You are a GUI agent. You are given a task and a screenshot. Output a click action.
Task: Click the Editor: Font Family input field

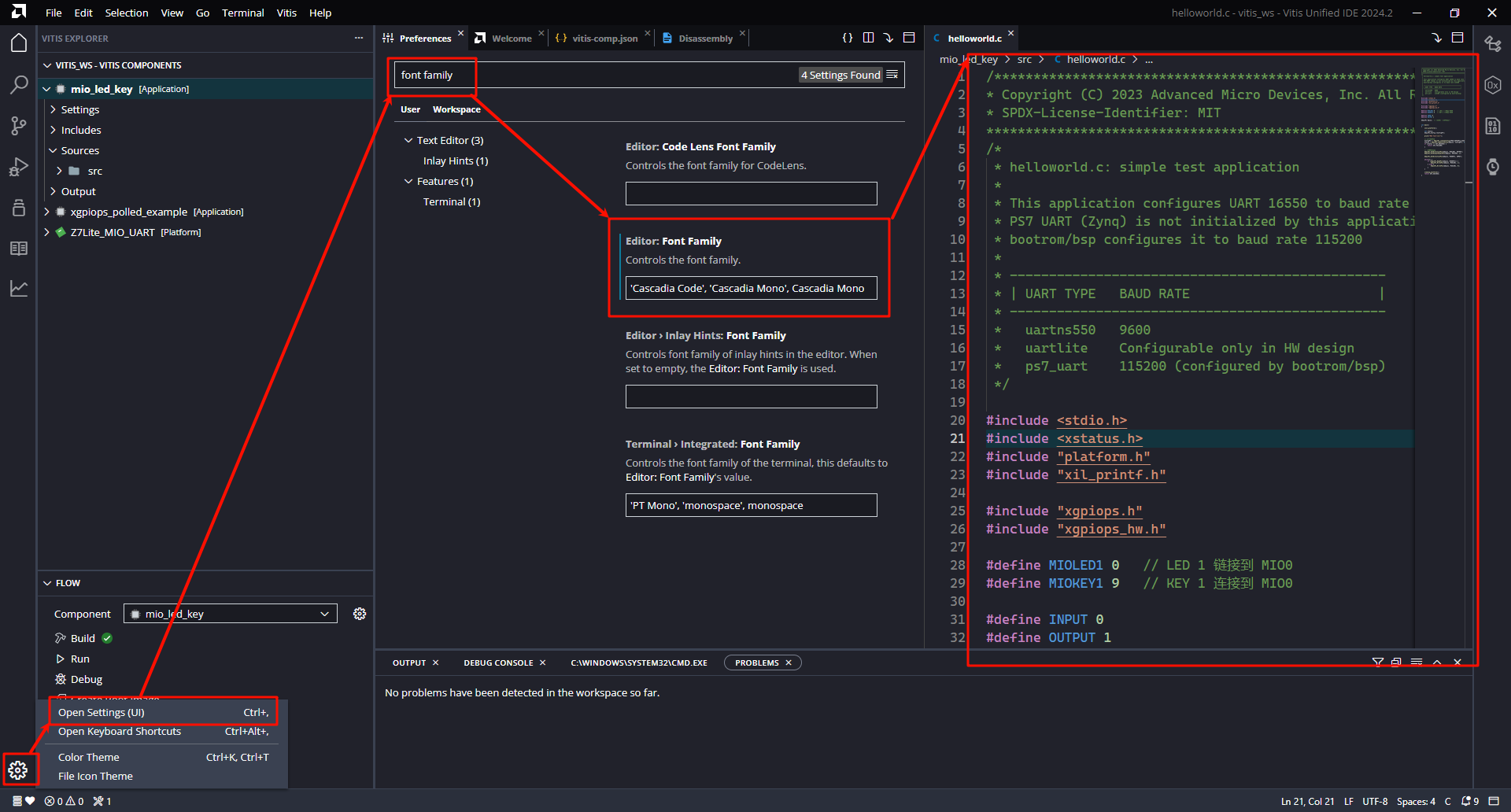point(752,288)
